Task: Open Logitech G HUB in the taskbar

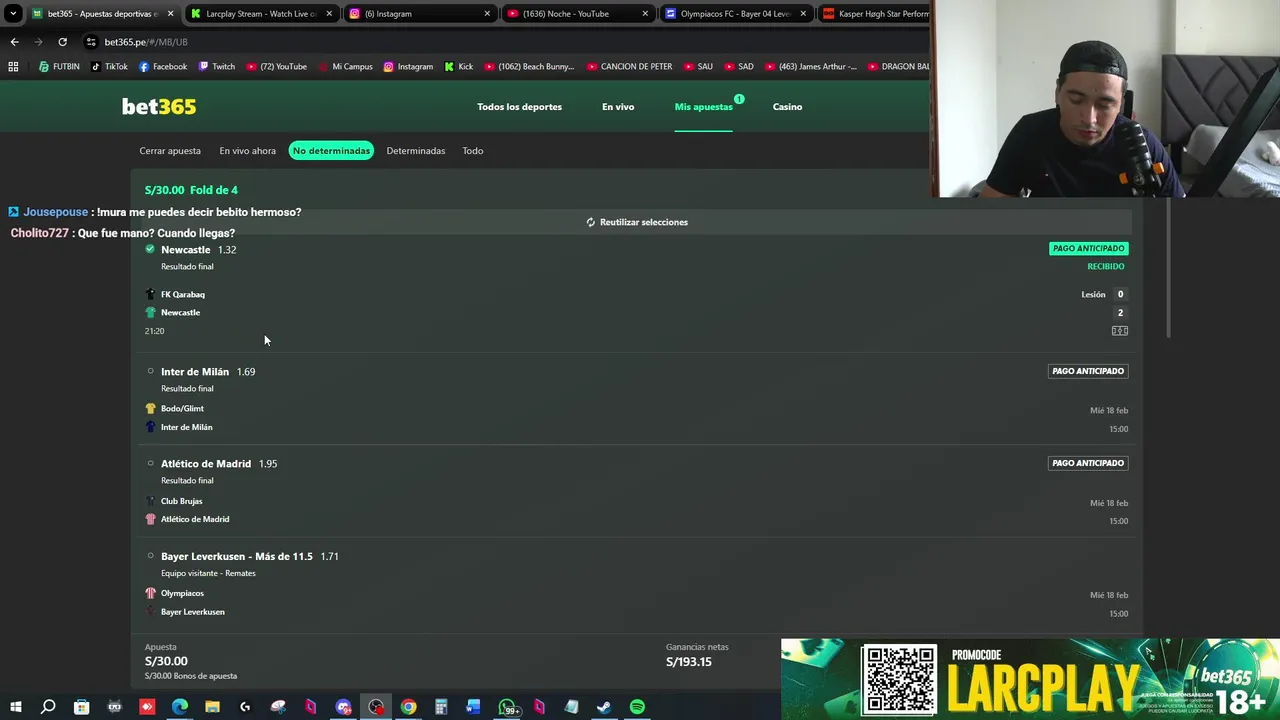Action: pos(245,707)
